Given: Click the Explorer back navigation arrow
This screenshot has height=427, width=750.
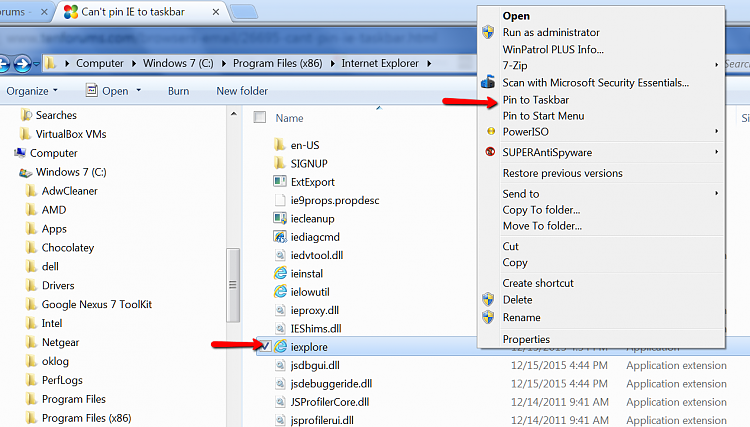Looking at the screenshot, I should [x=4, y=64].
